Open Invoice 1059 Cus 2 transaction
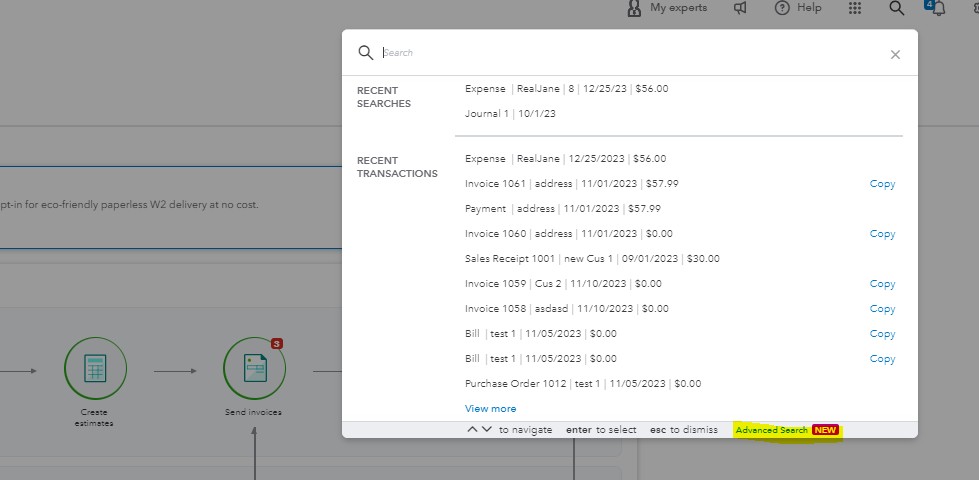The height and width of the screenshot is (480, 979). (x=563, y=283)
